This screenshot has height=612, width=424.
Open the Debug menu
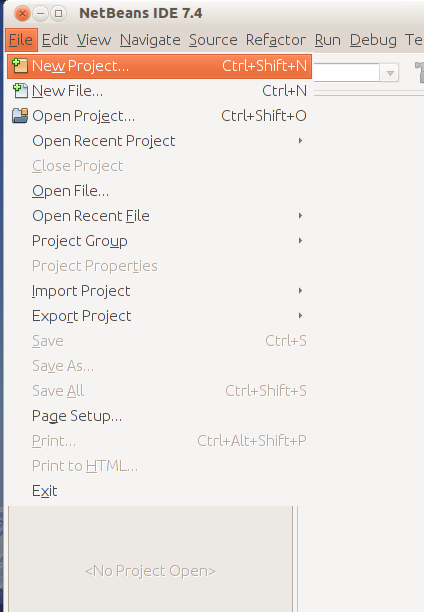[x=373, y=40]
